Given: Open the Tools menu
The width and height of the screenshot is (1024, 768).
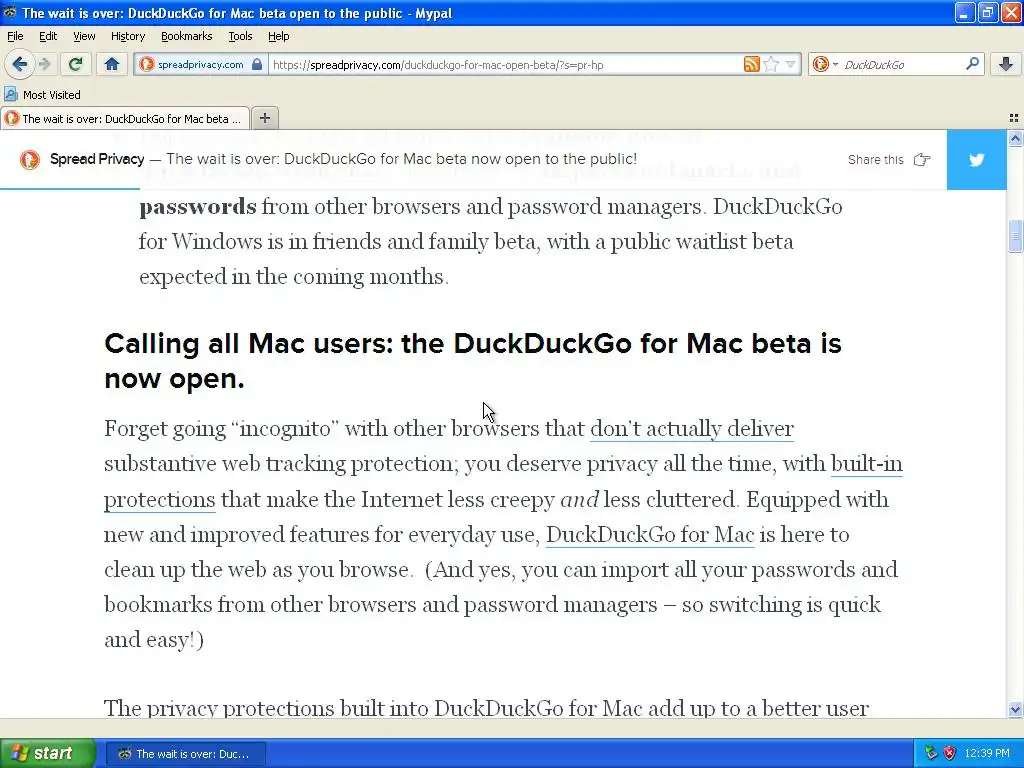Looking at the screenshot, I should click(240, 36).
